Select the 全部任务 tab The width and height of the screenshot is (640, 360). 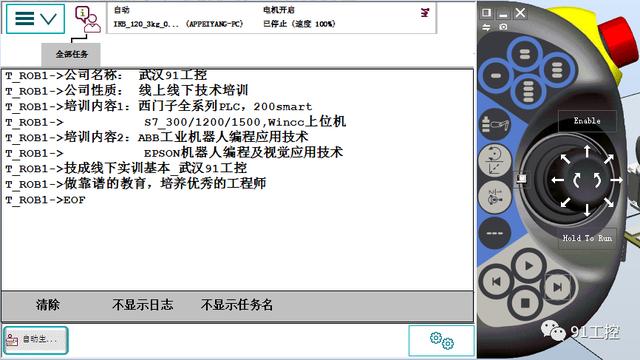[71, 54]
